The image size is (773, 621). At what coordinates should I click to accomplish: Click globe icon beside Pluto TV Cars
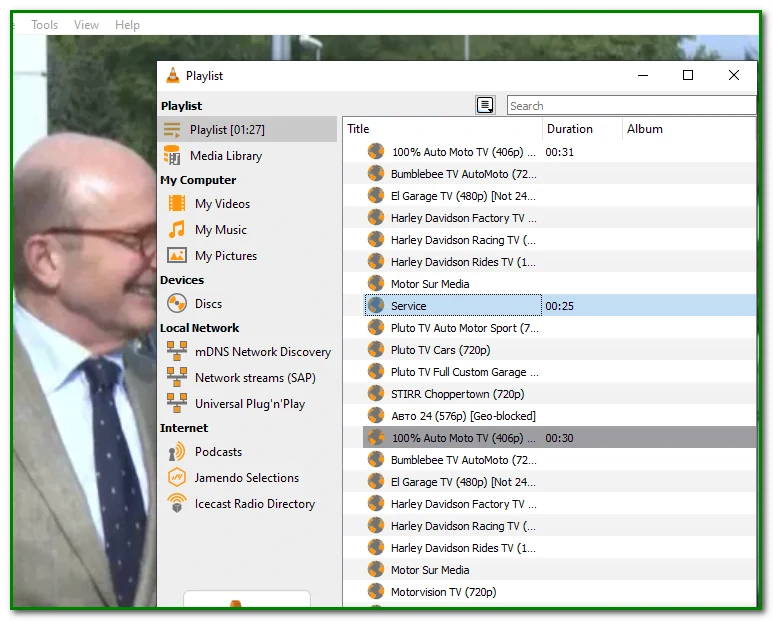pyautogui.click(x=376, y=350)
